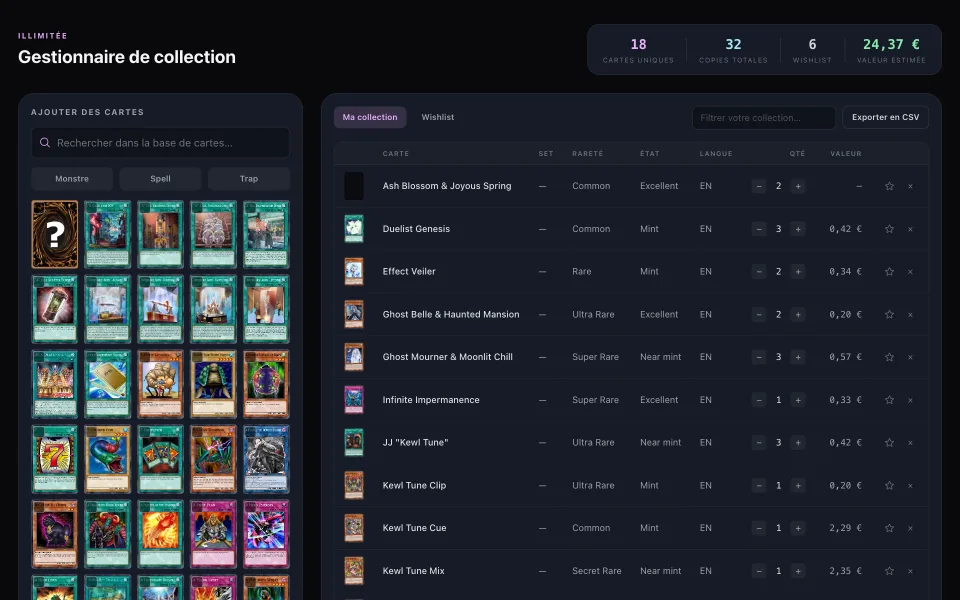Delete the Duelist Genesis row
This screenshot has height=600, width=960.
click(x=910, y=229)
